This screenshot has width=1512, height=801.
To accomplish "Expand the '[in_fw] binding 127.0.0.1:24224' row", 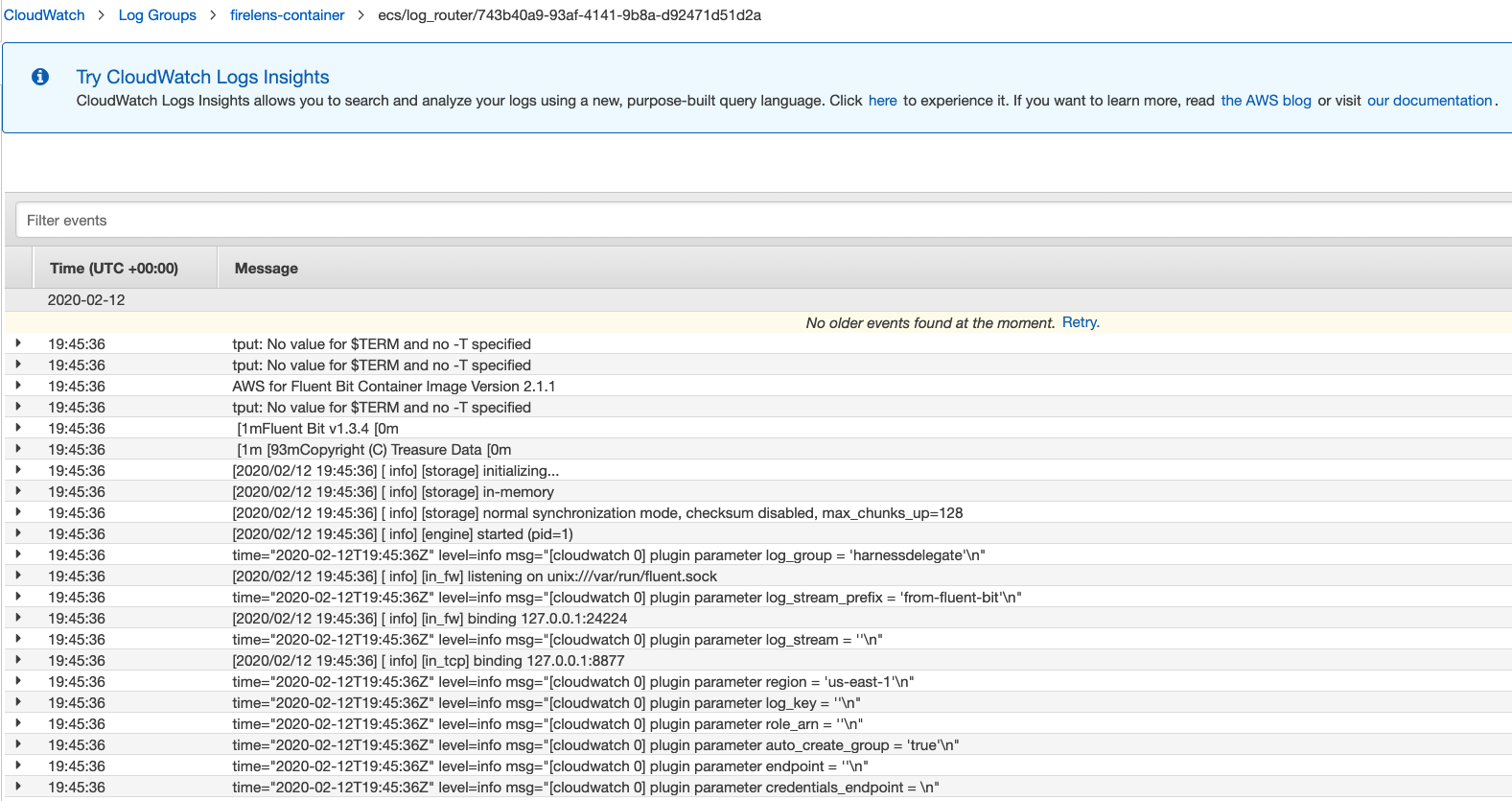I will coord(17,618).
